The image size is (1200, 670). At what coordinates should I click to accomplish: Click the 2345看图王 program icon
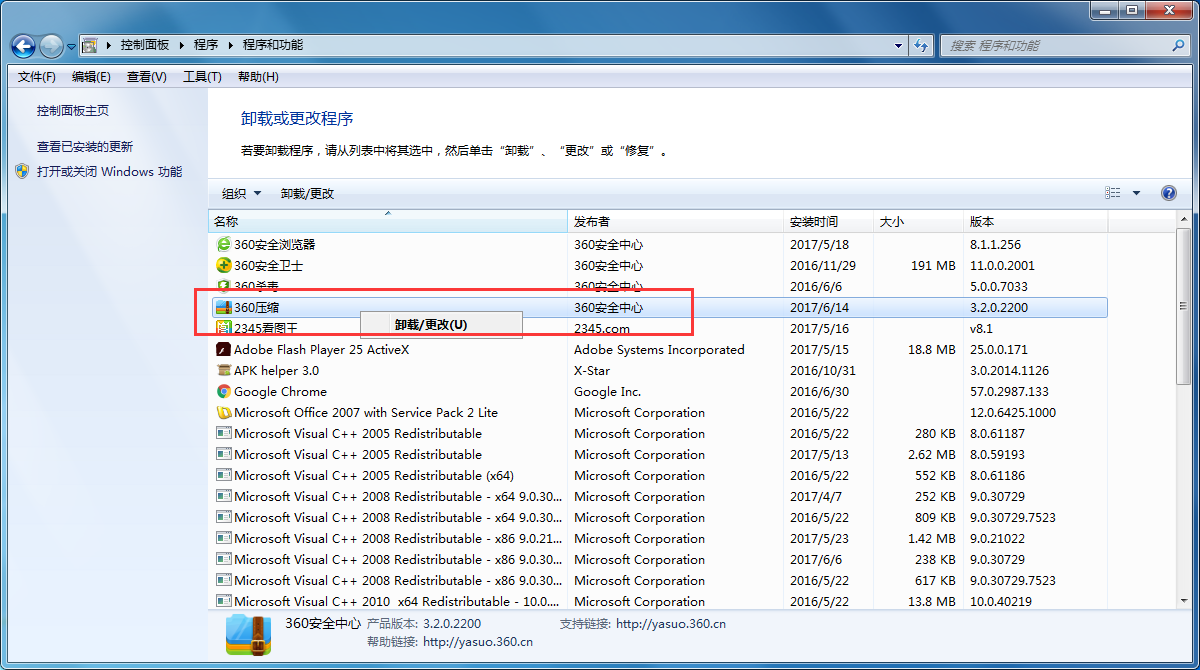pos(224,328)
